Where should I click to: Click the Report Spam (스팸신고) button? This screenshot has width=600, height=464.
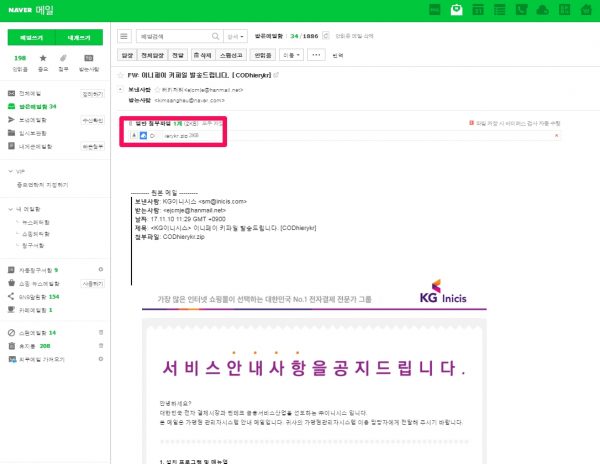(x=231, y=55)
